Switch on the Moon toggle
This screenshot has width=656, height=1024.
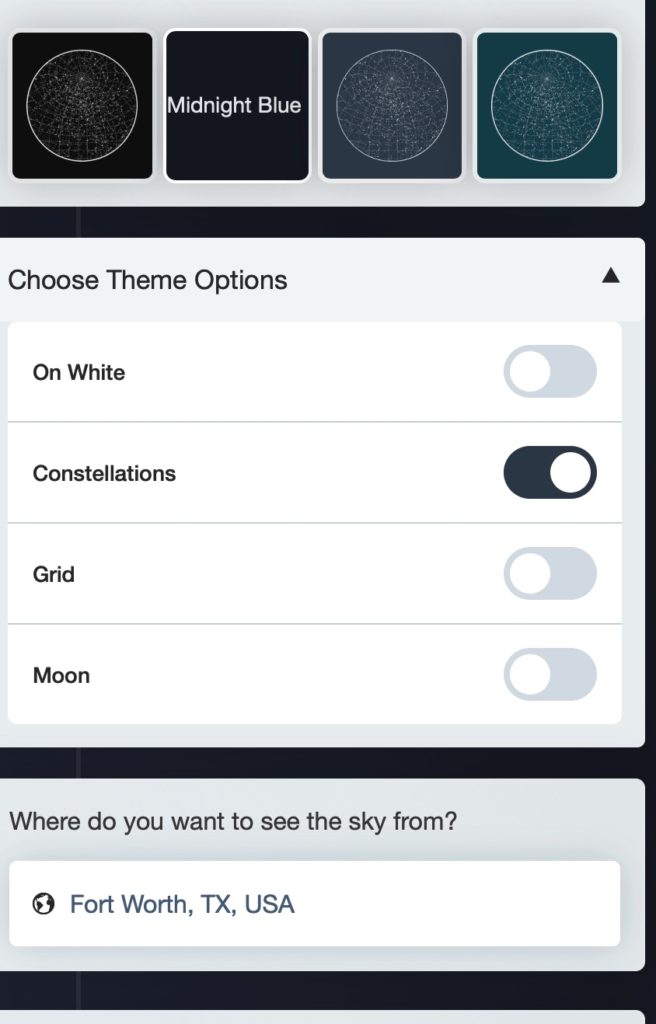coord(550,675)
